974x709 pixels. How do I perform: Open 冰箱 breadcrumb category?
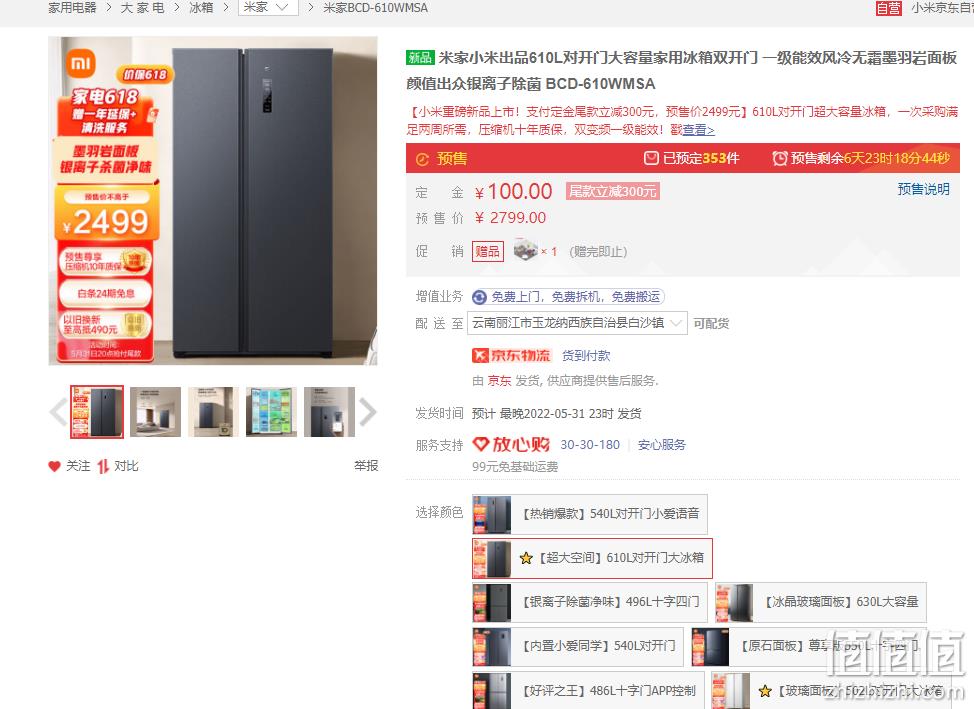(201, 7)
